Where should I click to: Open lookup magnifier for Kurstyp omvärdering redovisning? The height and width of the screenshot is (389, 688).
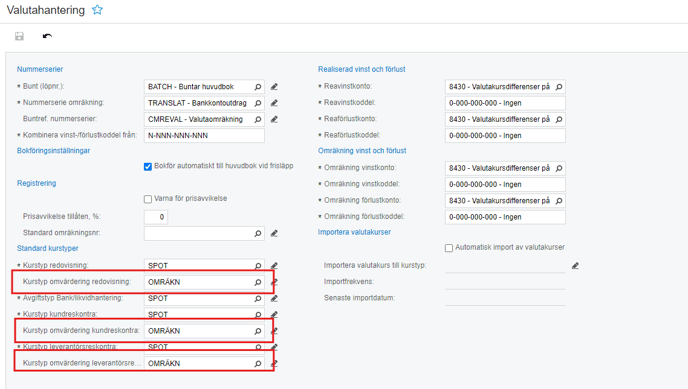(258, 282)
